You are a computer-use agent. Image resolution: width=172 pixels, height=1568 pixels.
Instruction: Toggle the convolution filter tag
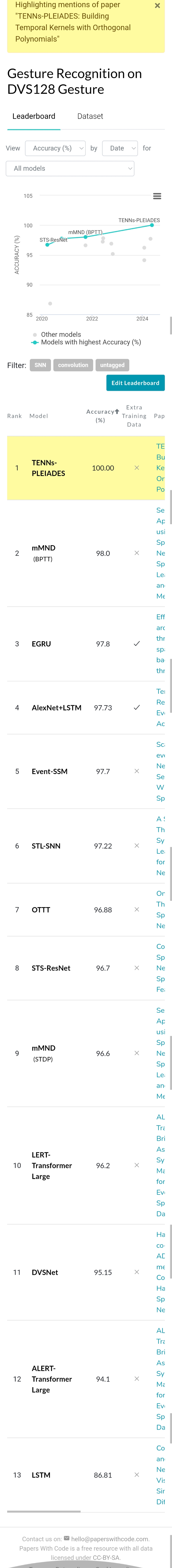point(73,365)
